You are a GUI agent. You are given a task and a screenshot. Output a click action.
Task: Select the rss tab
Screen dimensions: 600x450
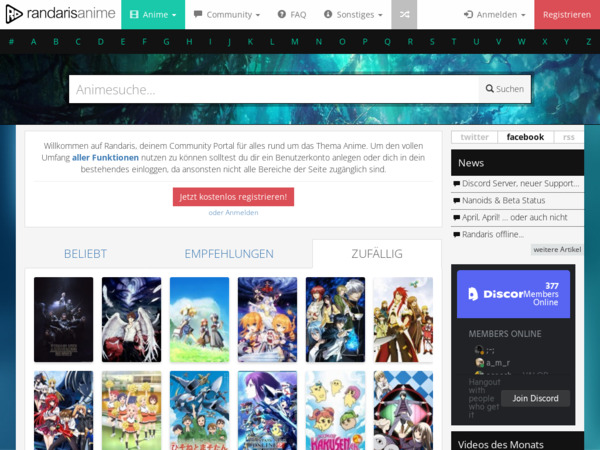[569, 137]
